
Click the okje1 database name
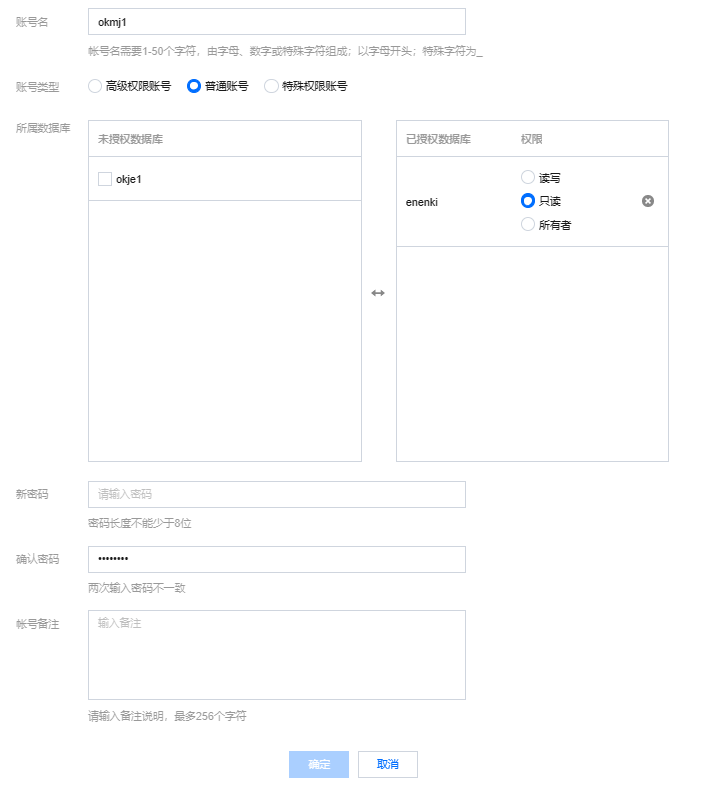pyautogui.click(x=129, y=179)
